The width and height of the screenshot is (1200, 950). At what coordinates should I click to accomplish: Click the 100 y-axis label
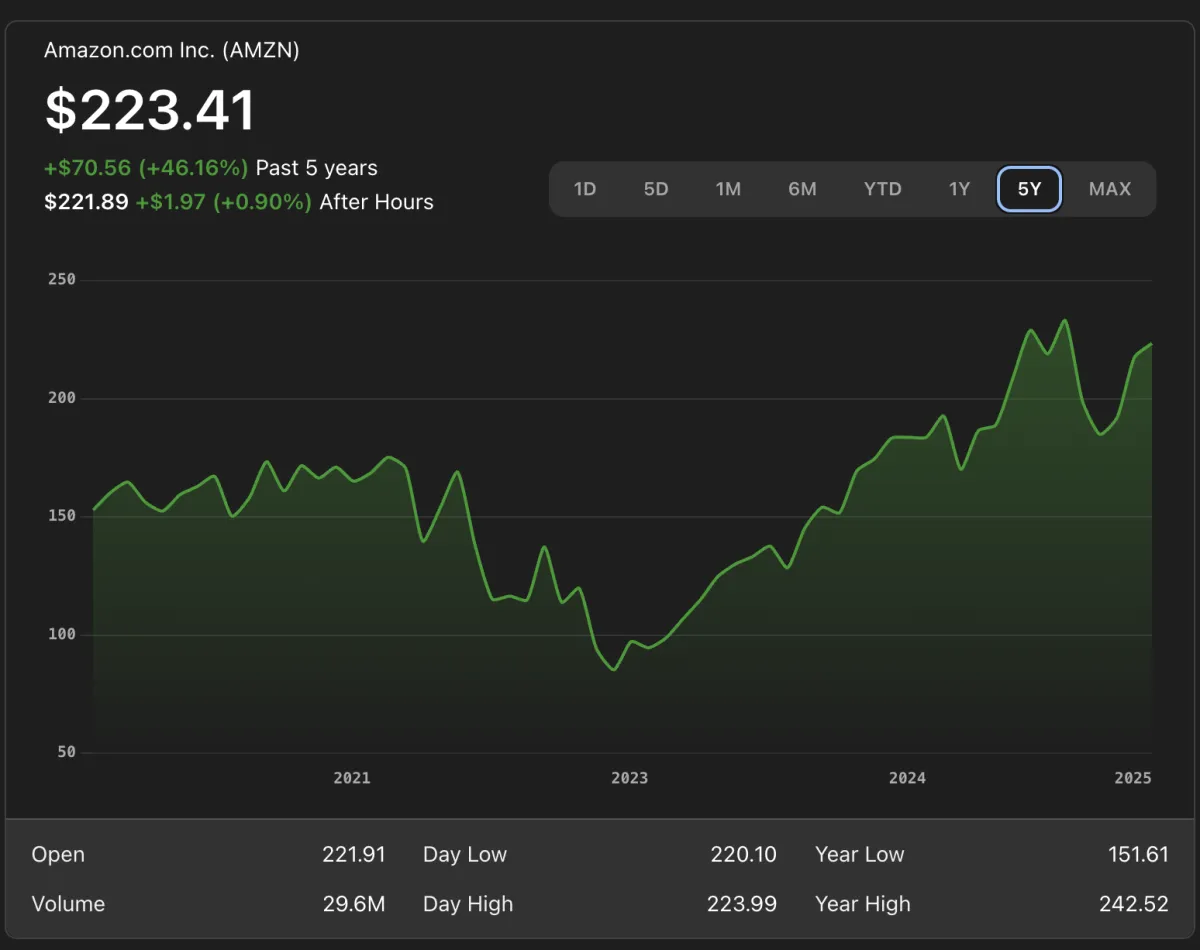pos(62,634)
